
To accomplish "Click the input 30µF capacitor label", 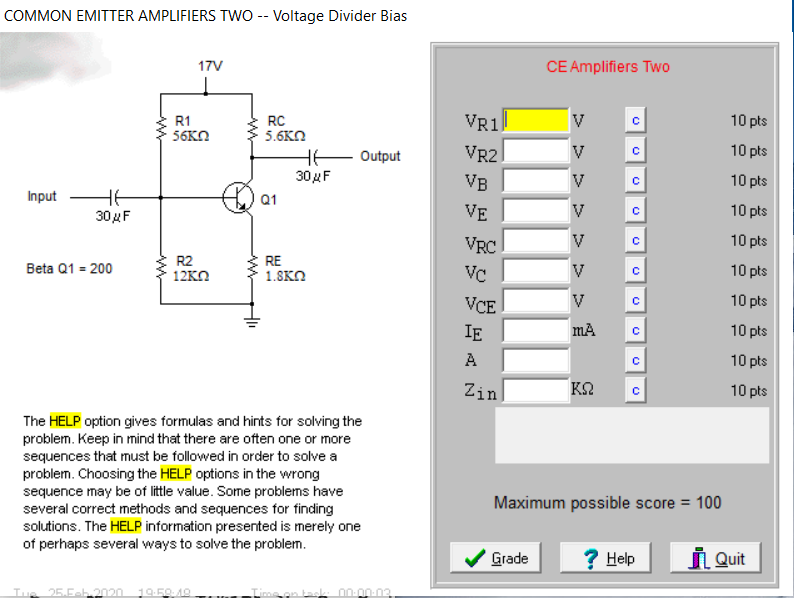I will (x=112, y=216).
